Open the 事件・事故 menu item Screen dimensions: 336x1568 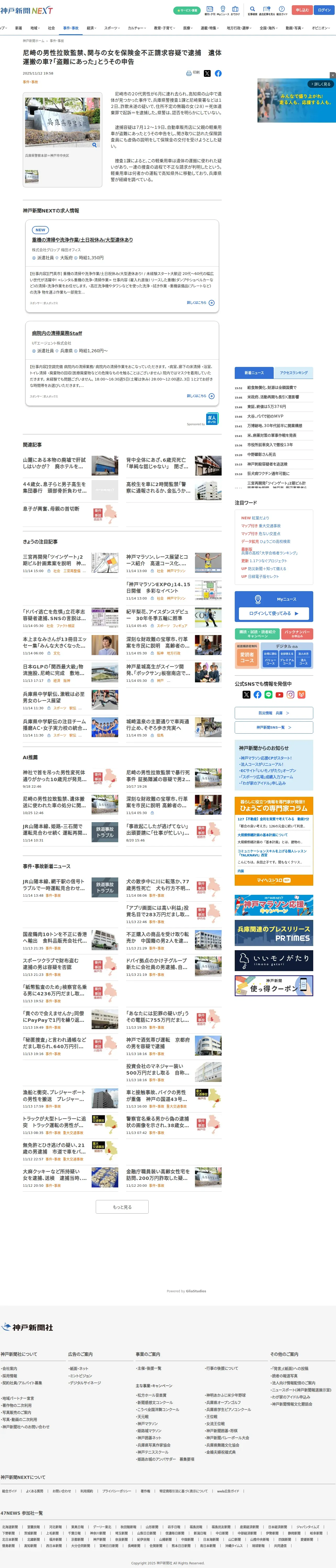[71, 28]
